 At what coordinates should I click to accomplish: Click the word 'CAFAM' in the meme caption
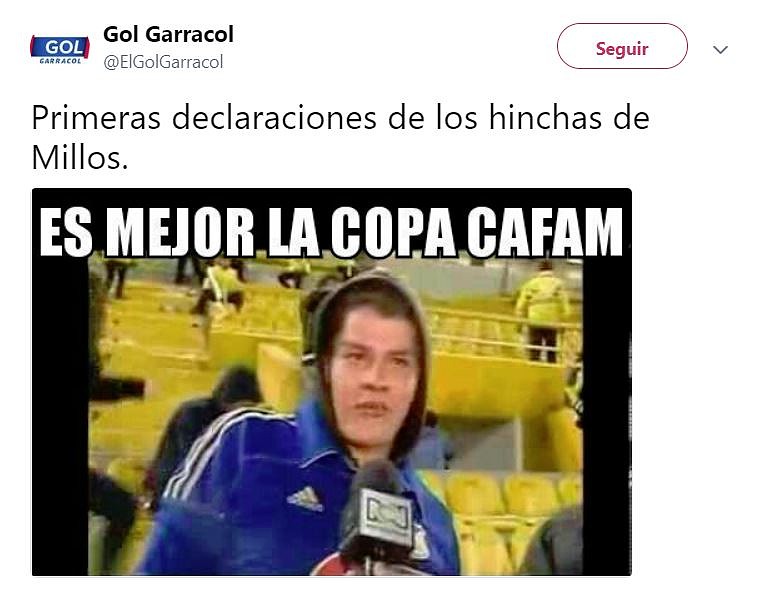[545, 232]
